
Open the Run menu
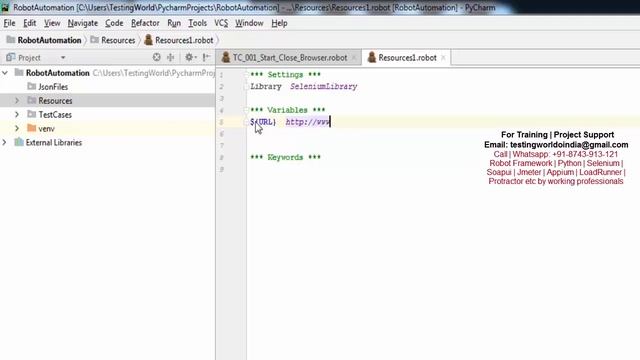[x=174, y=23]
